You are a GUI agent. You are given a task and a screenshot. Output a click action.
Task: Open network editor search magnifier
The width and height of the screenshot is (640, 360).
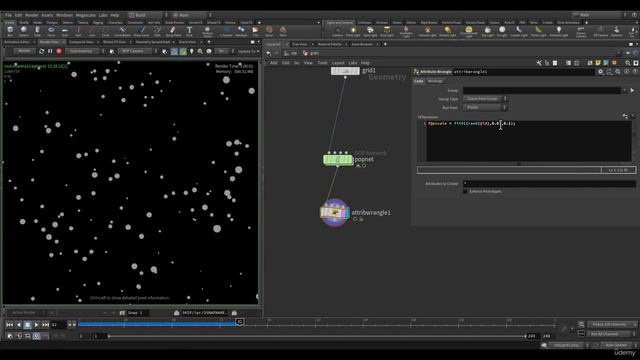coord(628,63)
